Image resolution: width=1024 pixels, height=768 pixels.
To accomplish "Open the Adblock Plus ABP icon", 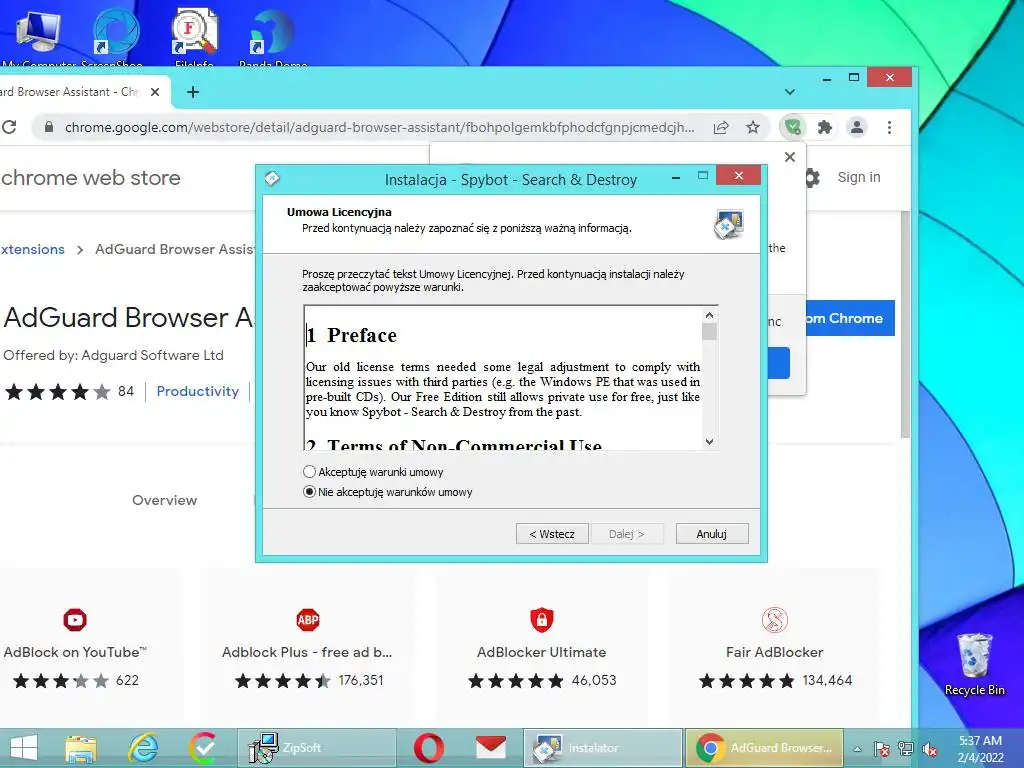I will 308,620.
